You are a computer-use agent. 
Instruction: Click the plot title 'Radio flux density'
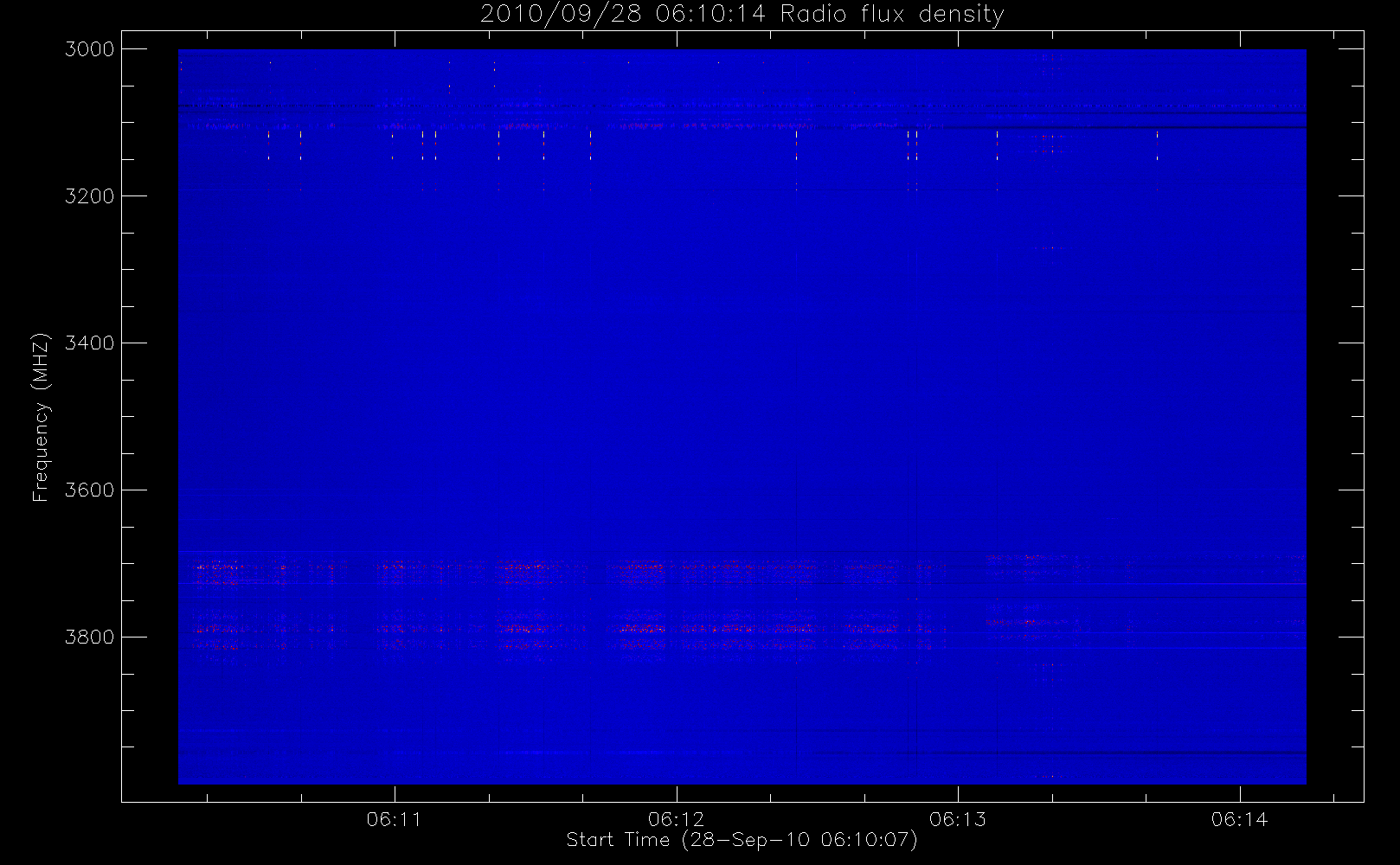pos(891,15)
